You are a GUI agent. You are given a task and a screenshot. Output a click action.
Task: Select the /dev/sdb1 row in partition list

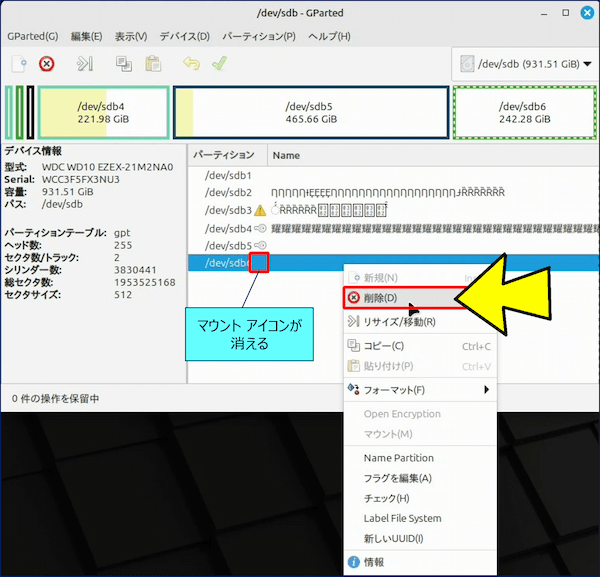pyautogui.click(x=228, y=175)
